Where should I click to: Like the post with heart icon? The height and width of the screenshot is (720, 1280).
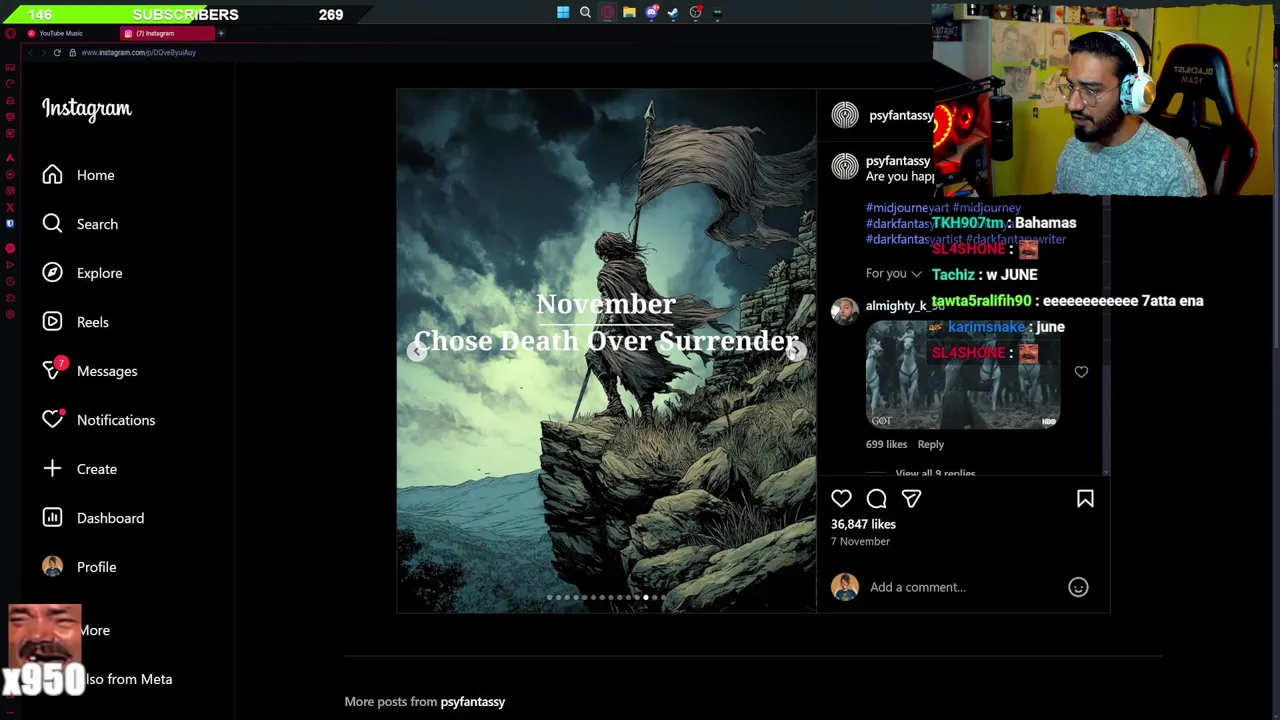tap(841, 498)
